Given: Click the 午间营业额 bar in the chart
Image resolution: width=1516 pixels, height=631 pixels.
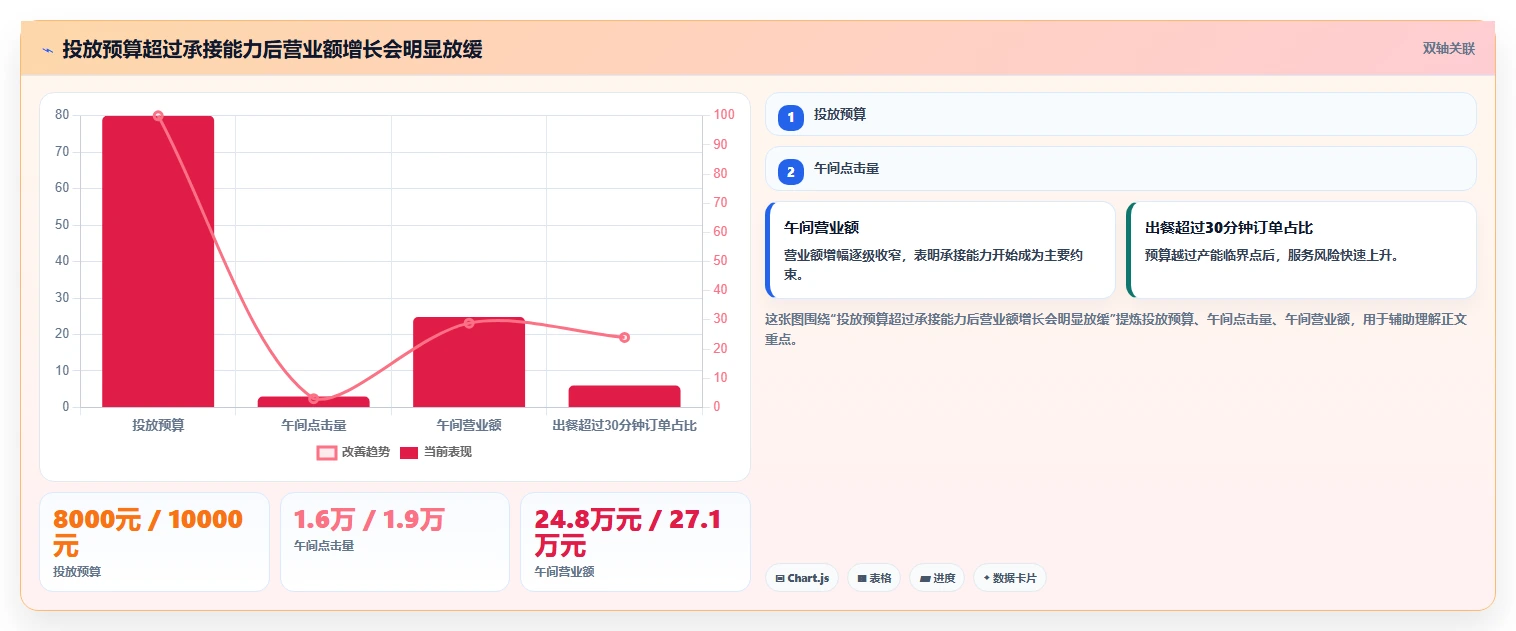Looking at the screenshot, I should [x=469, y=362].
